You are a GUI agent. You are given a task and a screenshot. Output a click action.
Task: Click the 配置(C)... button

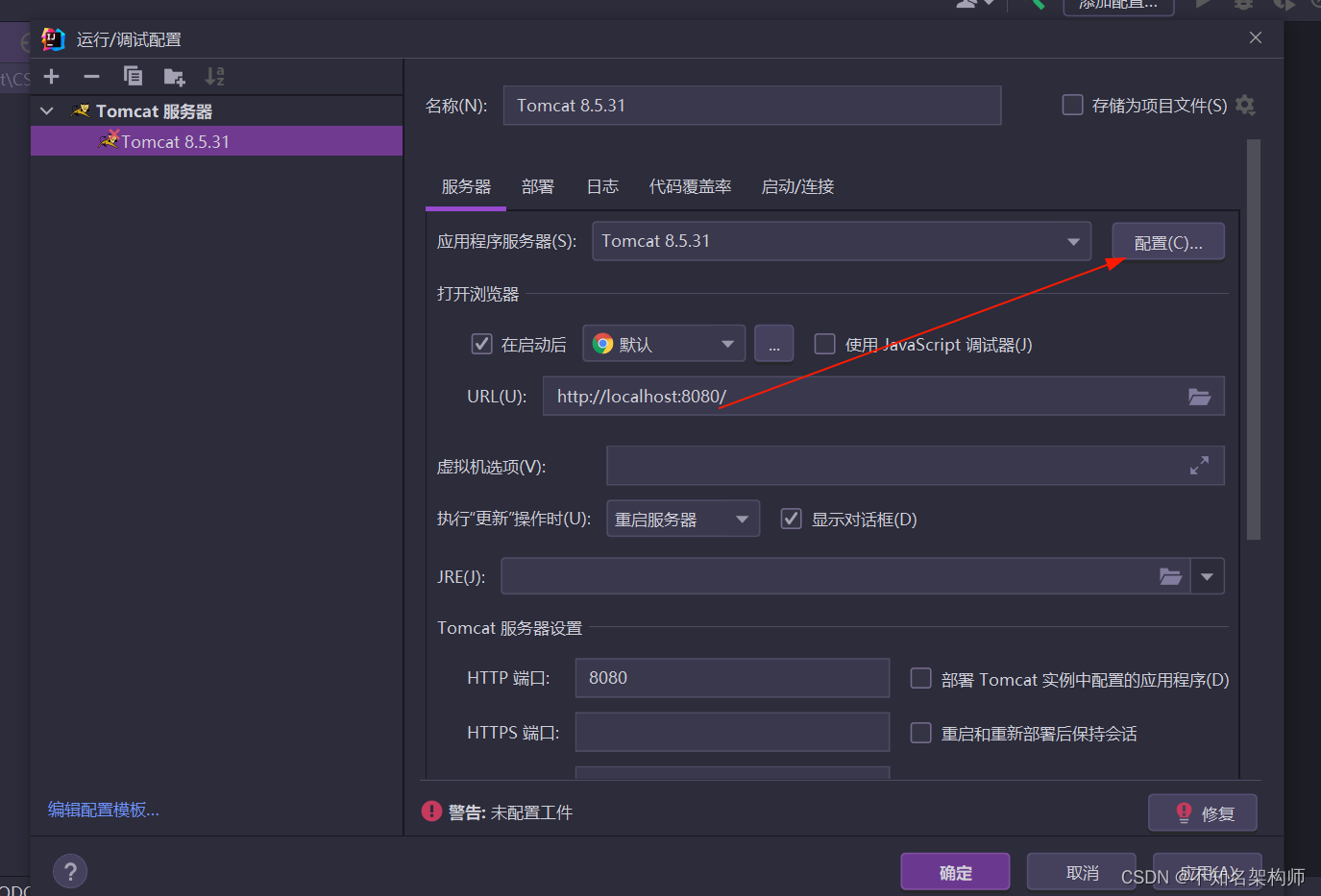1168,241
